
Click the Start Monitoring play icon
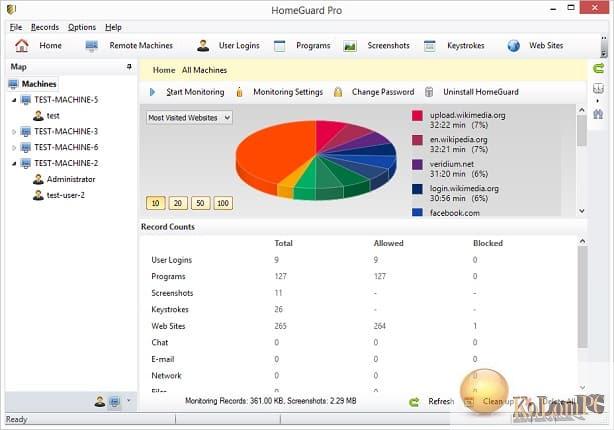point(153,92)
